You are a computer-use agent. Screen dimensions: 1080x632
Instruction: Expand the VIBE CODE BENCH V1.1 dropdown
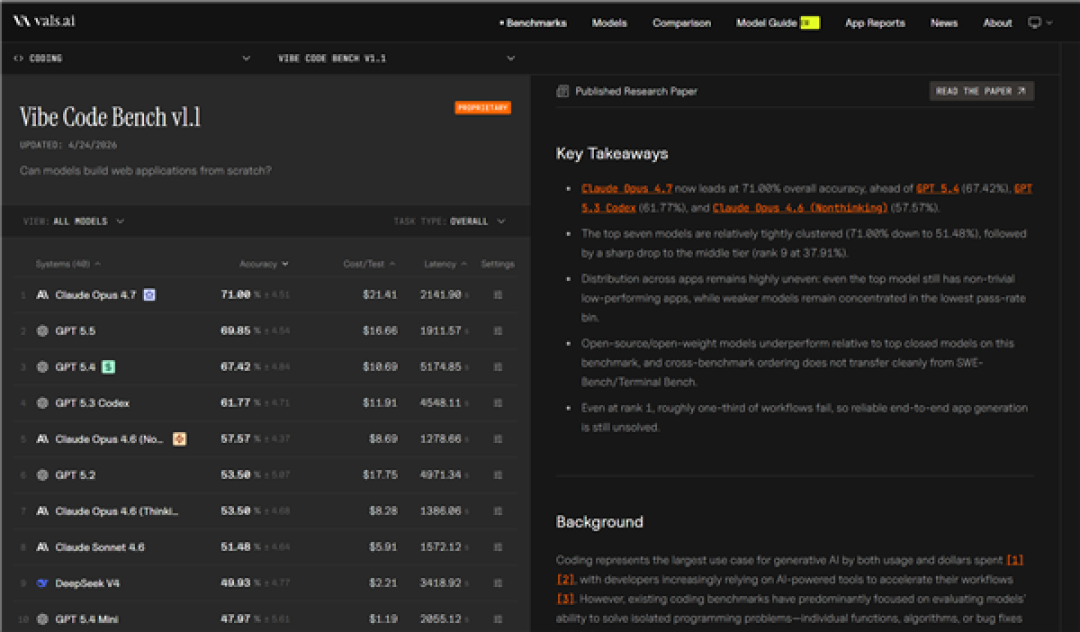tap(510, 59)
